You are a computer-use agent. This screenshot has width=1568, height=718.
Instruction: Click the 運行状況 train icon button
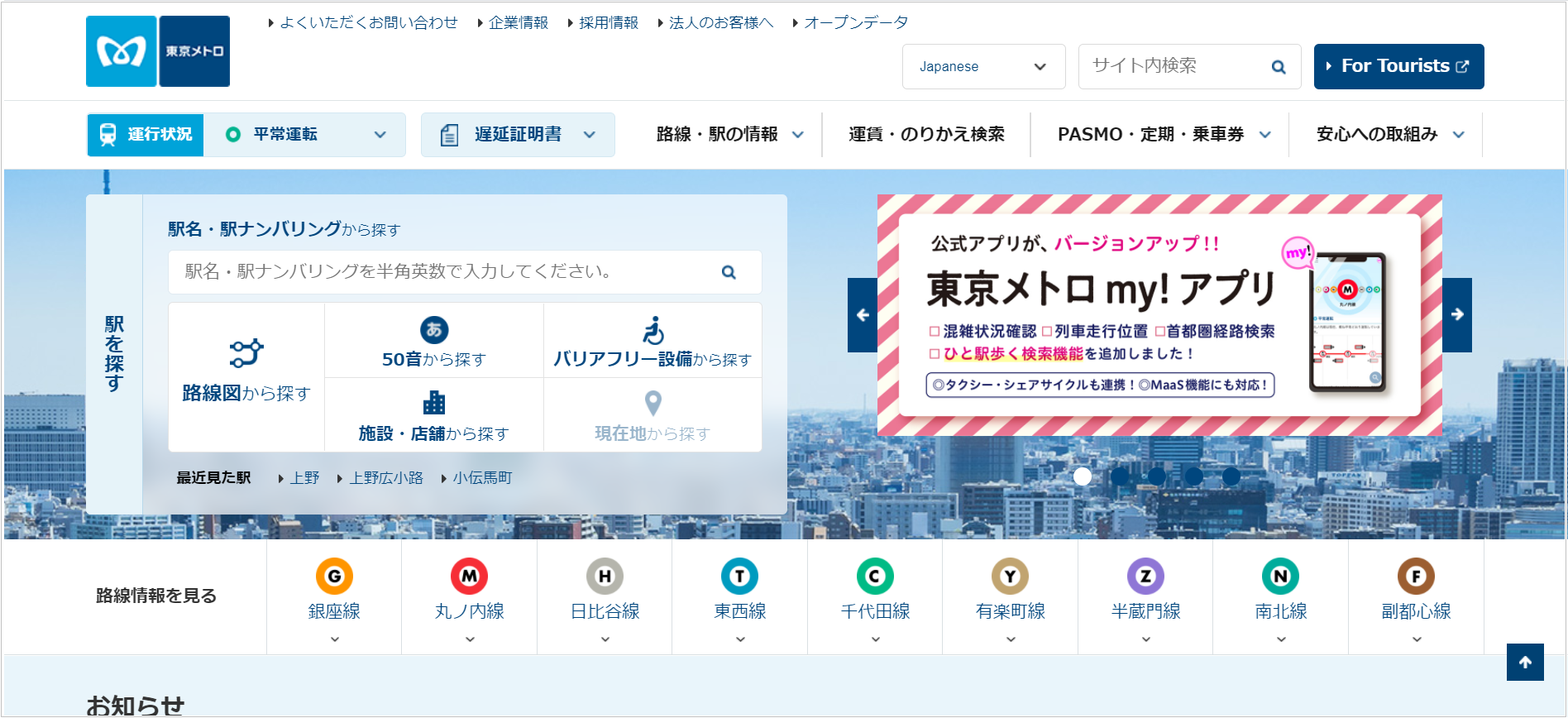pyautogui.click(x=146, y=134)
